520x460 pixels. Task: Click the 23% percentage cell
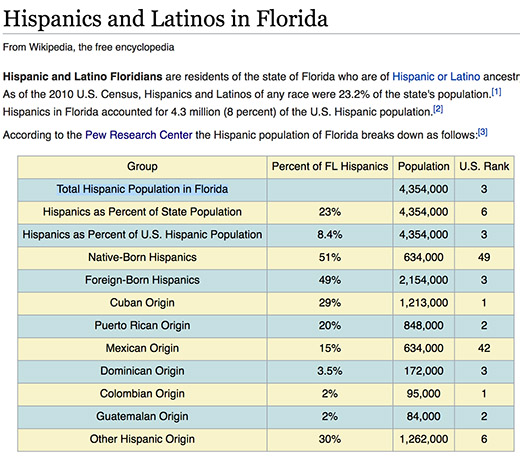330,212
